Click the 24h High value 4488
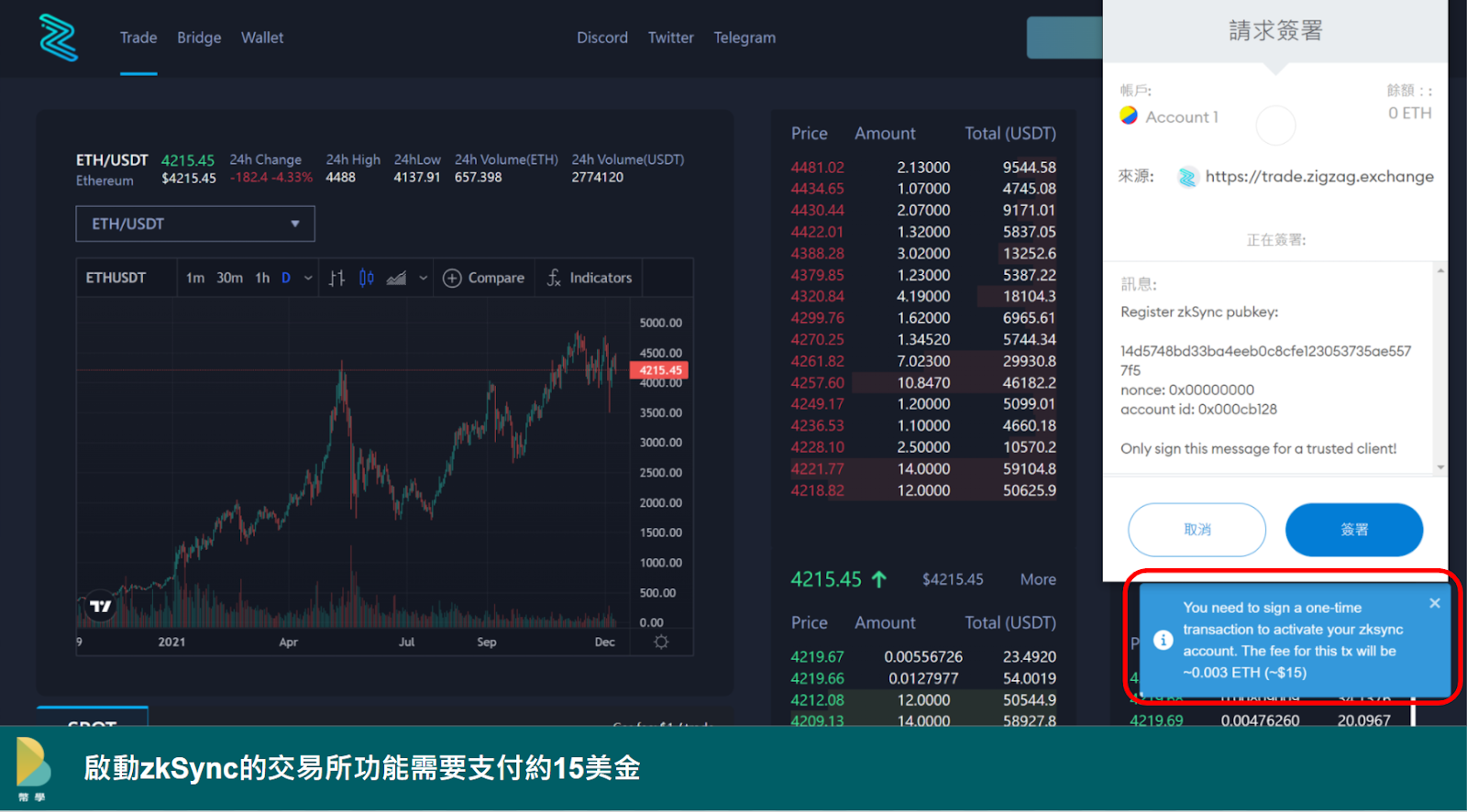This screenshot has width=1467, height=812. [340, 178]
